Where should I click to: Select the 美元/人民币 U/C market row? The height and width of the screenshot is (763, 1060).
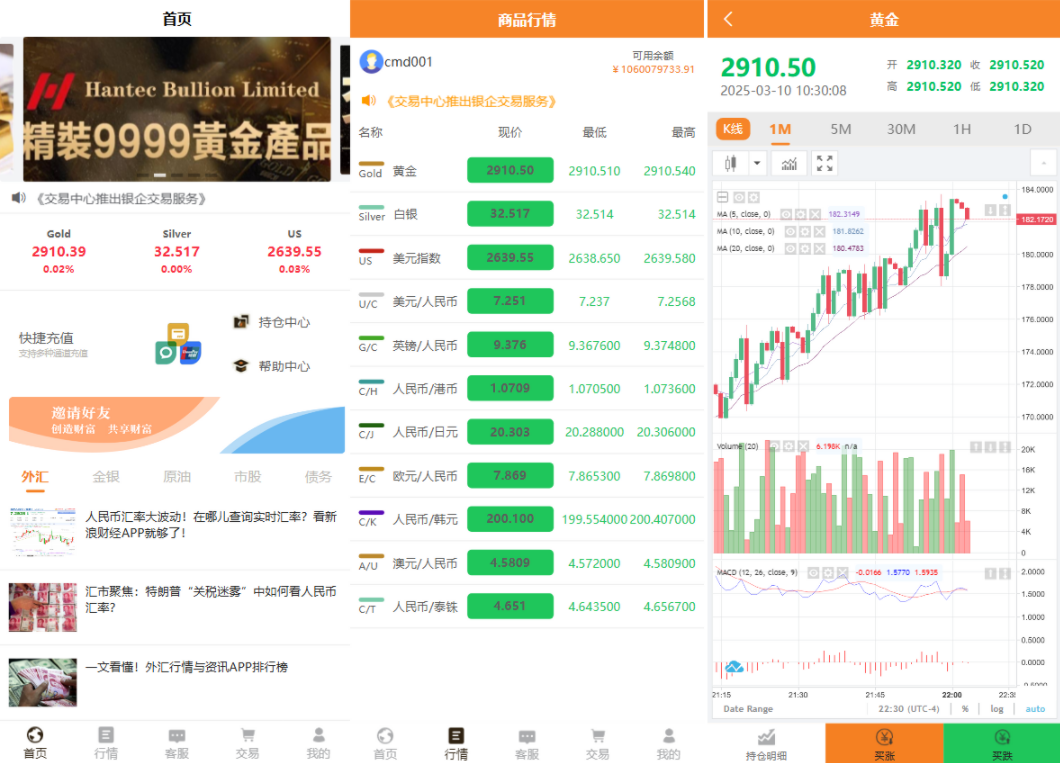click(x=527, y=301)
